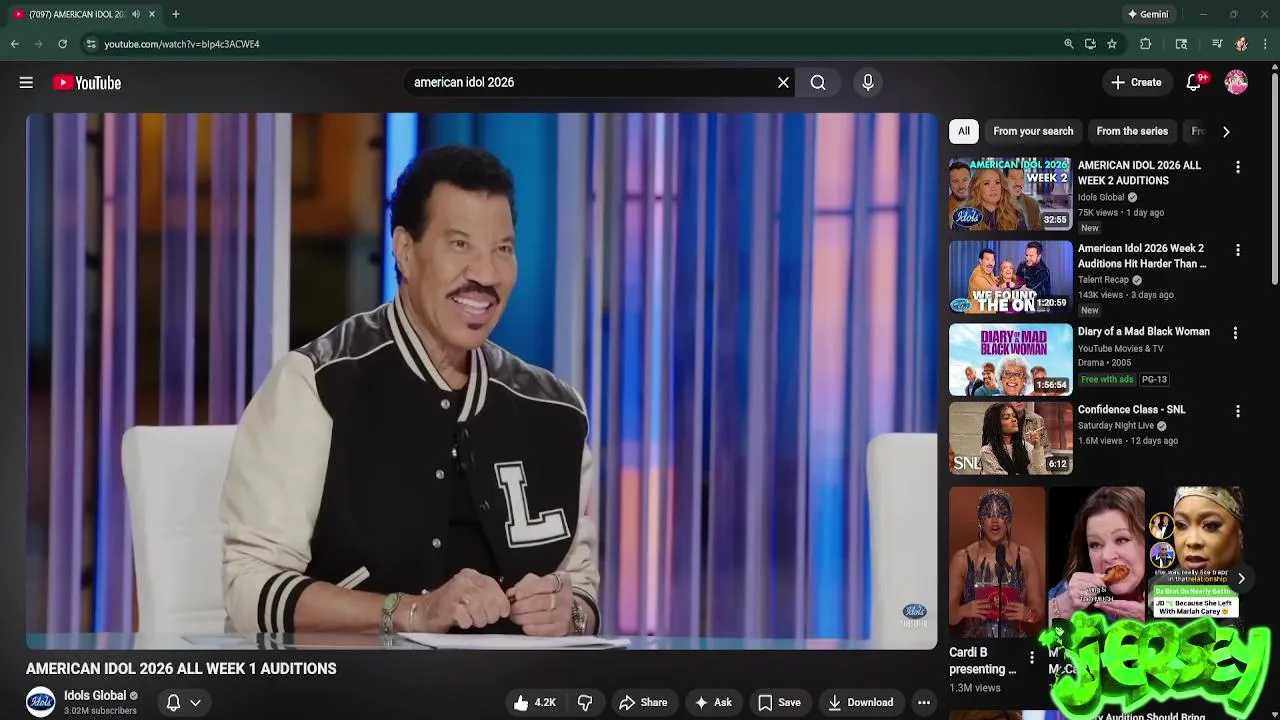Open the Cardi B presenting short
Image resolution: width=1280 pixels, height=720 pixels.
pos(997,563)
